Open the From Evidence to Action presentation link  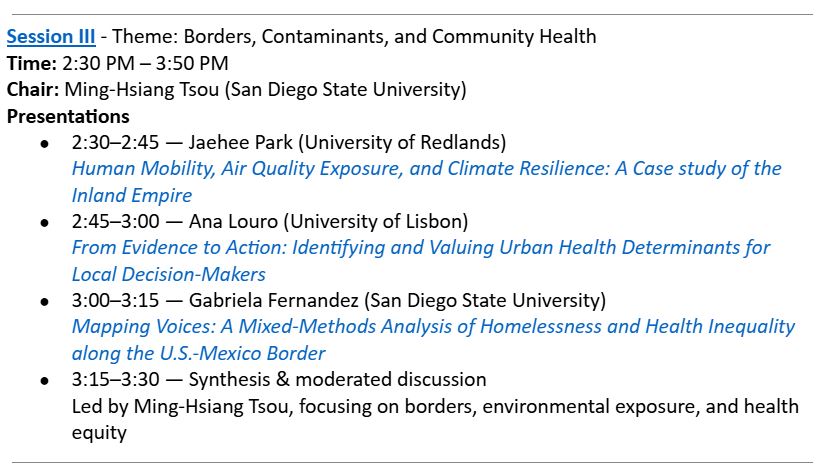tap(420, 247)
